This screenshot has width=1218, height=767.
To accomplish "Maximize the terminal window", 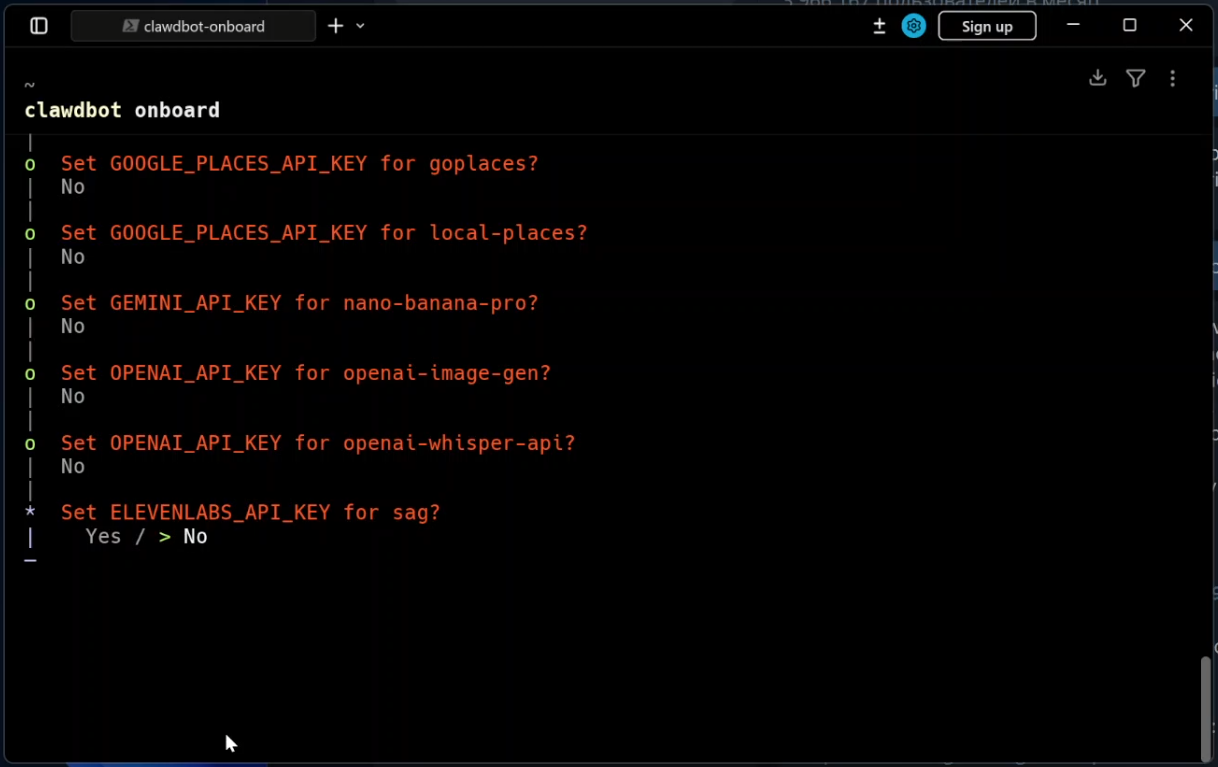I will point(1130,26).
